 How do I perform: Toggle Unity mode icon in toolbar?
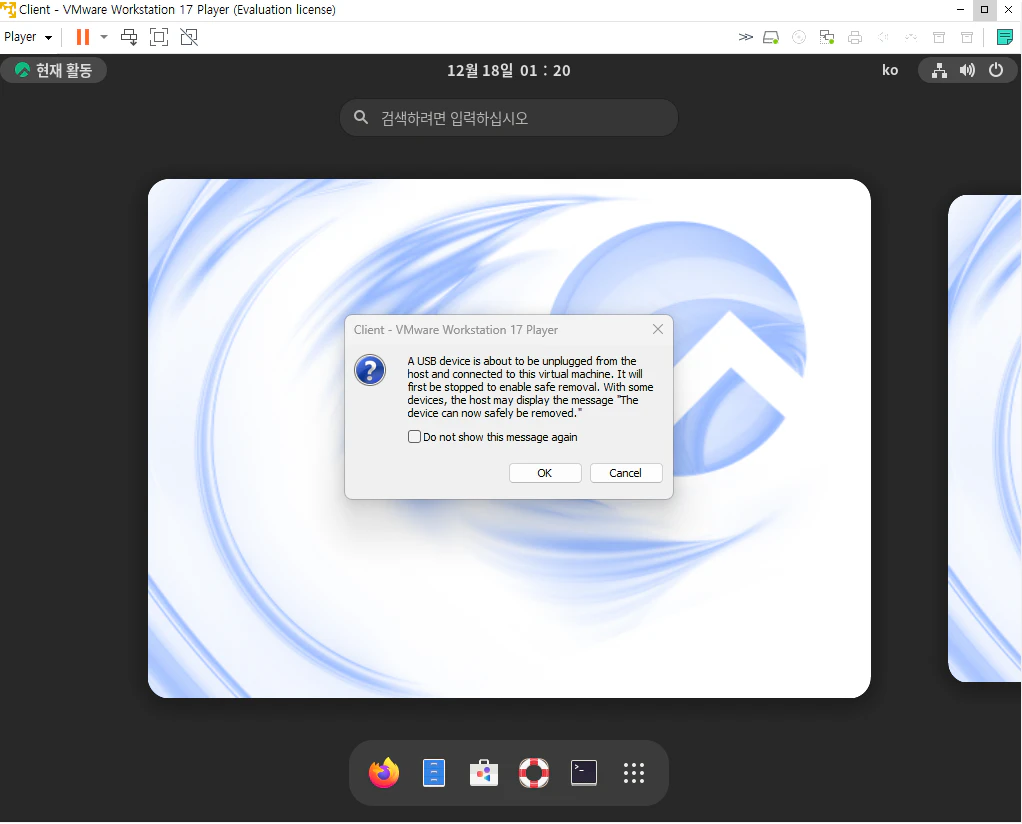[x=189, y=37]
